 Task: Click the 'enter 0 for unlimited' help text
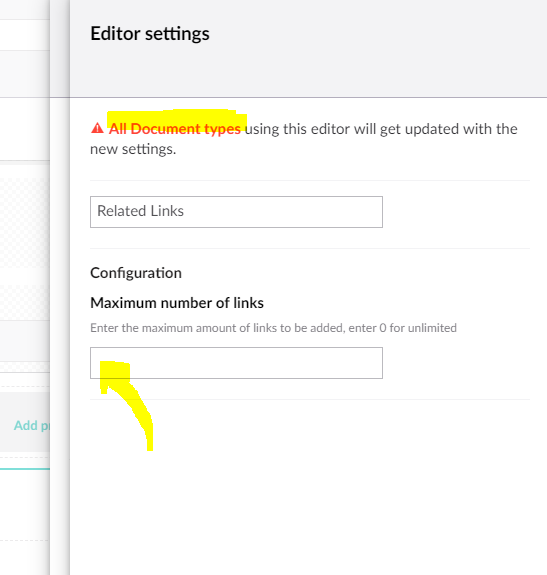tap(403, 328)
